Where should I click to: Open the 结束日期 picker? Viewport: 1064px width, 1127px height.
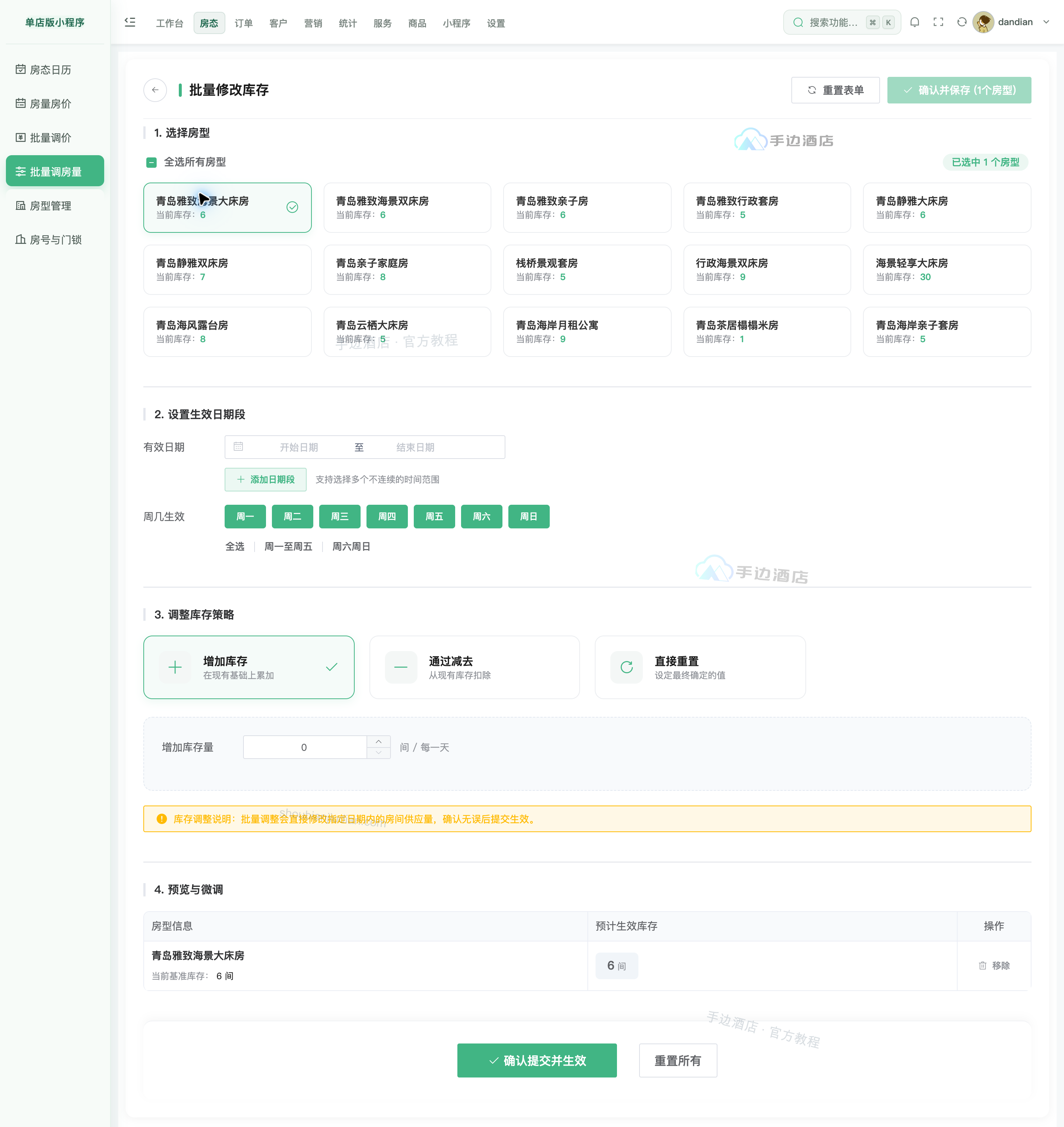coord(416,447)
